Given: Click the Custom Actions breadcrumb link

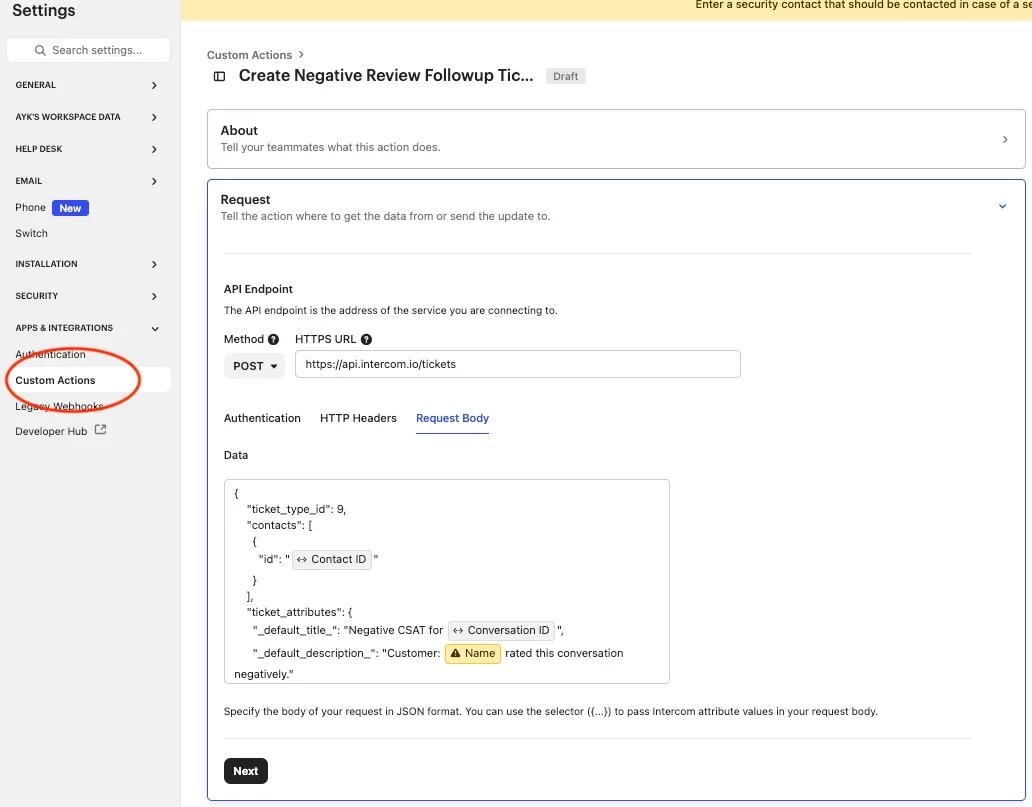Looking at the screenshot, I should click(x=249, y=55).
